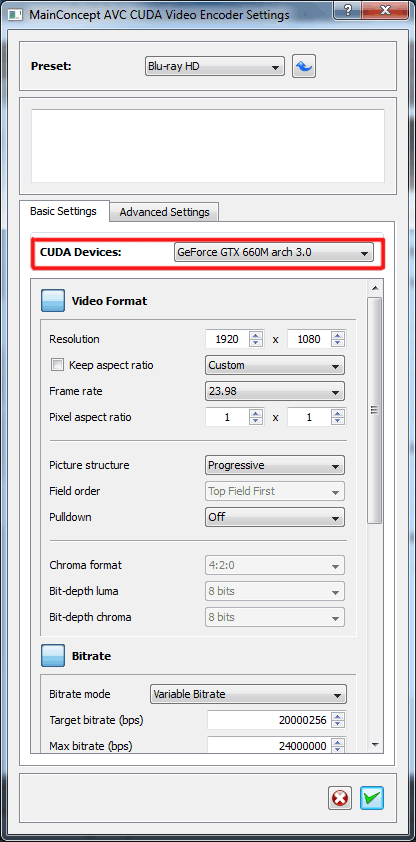This screenshot has width=416, height=842.
Task: Open the Bit-depth chroma dropdown
Action: point(275,617)
